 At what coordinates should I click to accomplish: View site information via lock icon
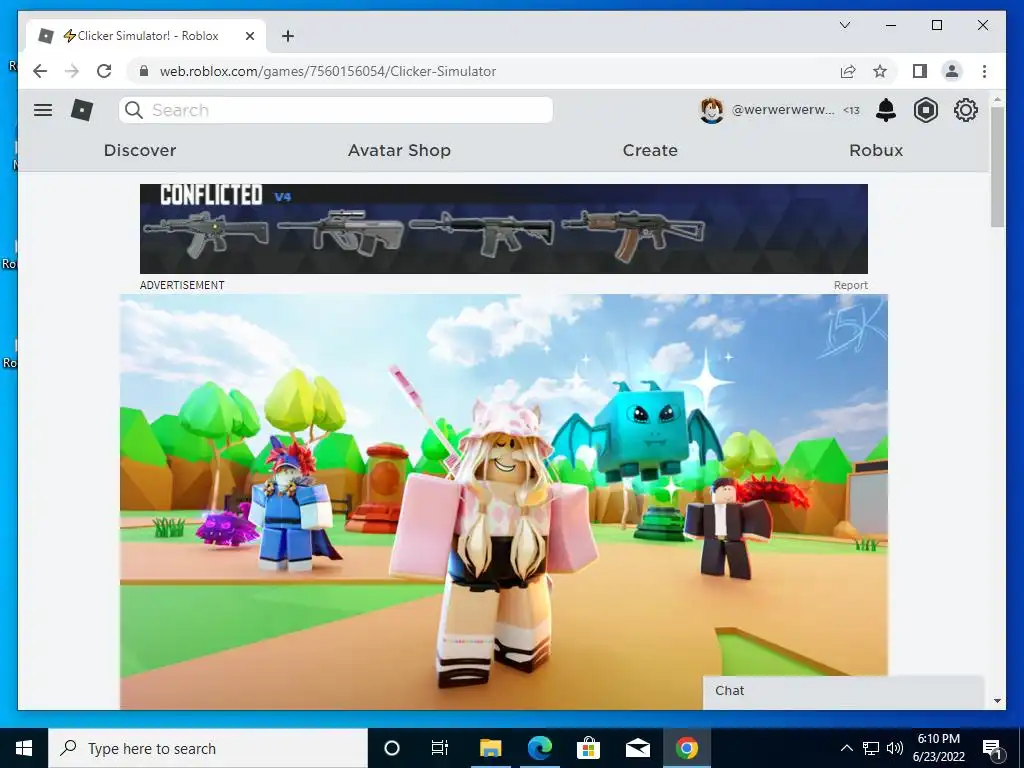click(x=144, y=71)
